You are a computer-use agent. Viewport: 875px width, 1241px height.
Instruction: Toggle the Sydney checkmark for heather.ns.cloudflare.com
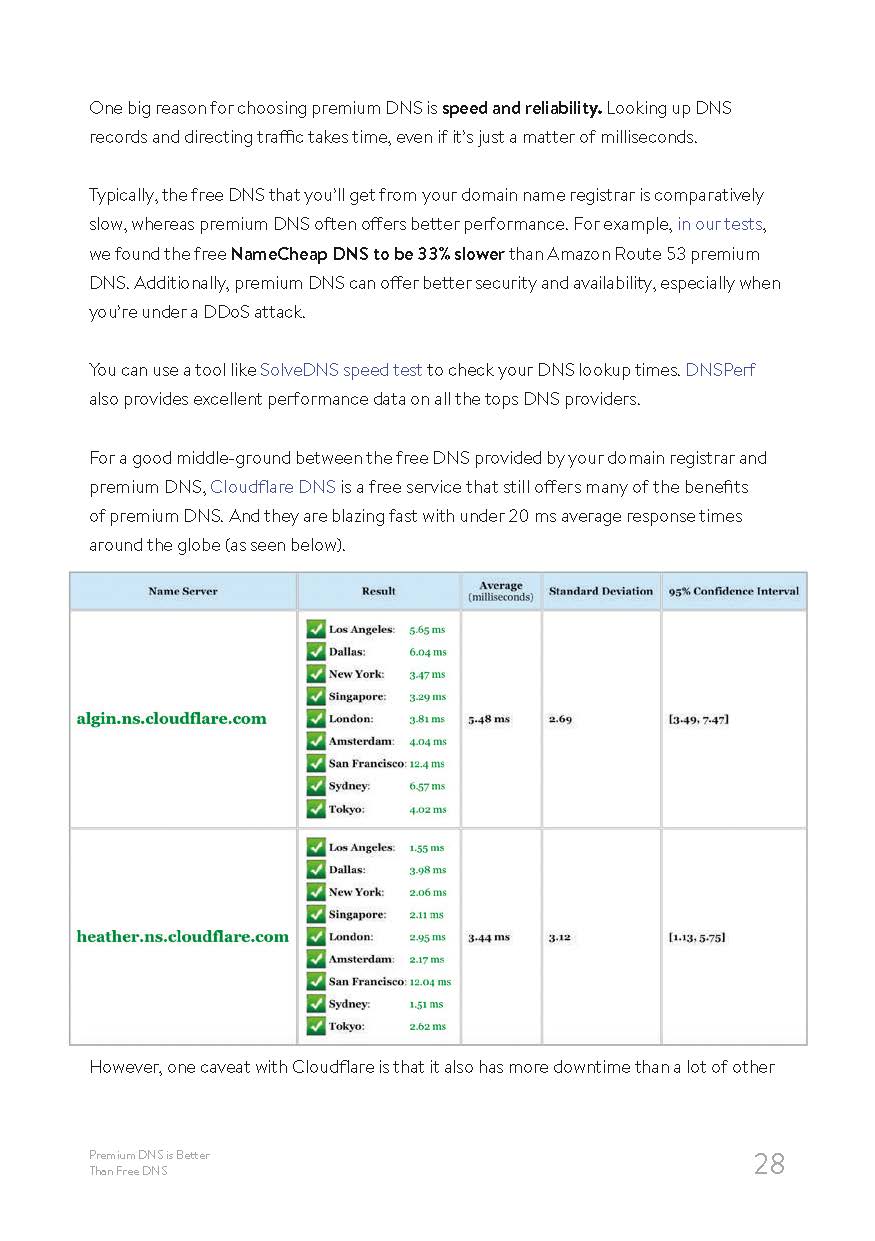point(316,1003)
